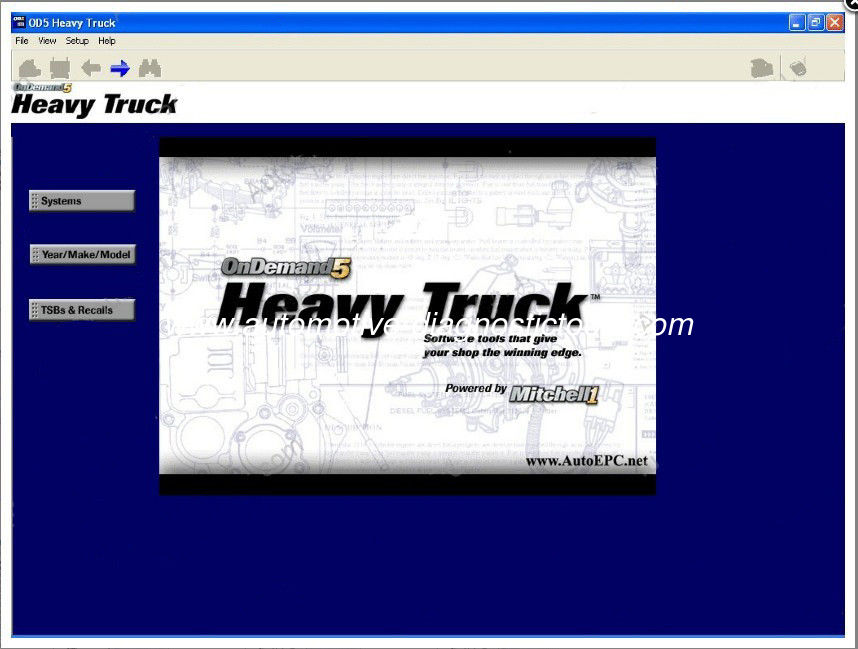Choose the Year/Make/Model button

coord(82,254)
